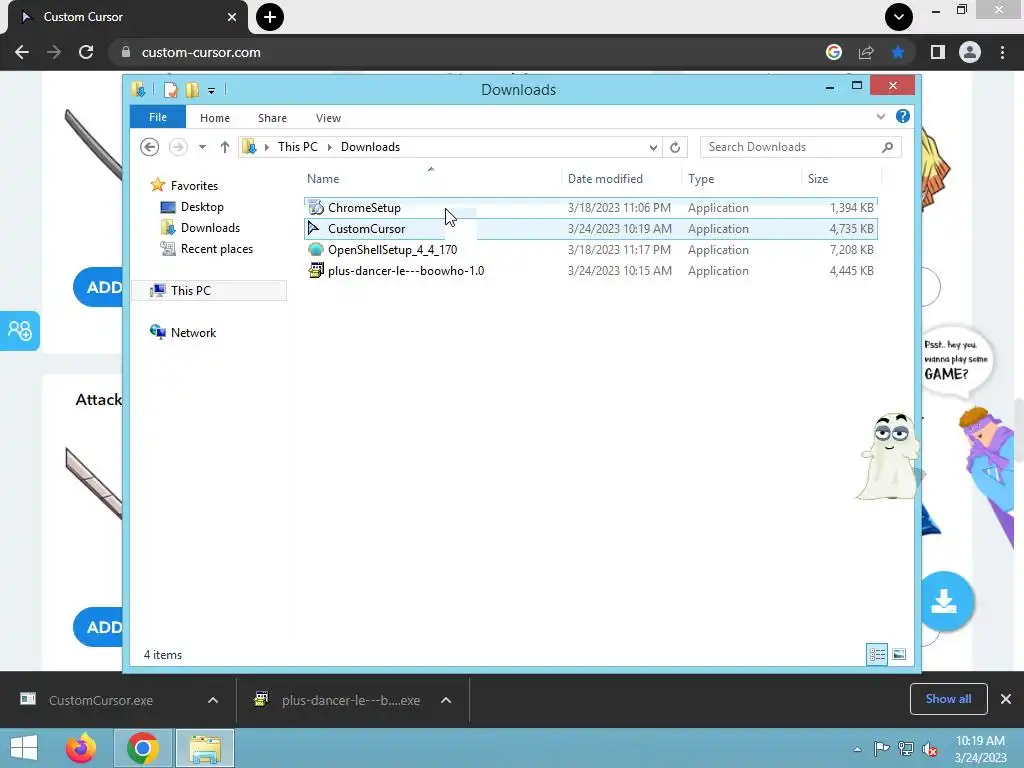Open recent locations dropdown arrow

coord(202,147)
